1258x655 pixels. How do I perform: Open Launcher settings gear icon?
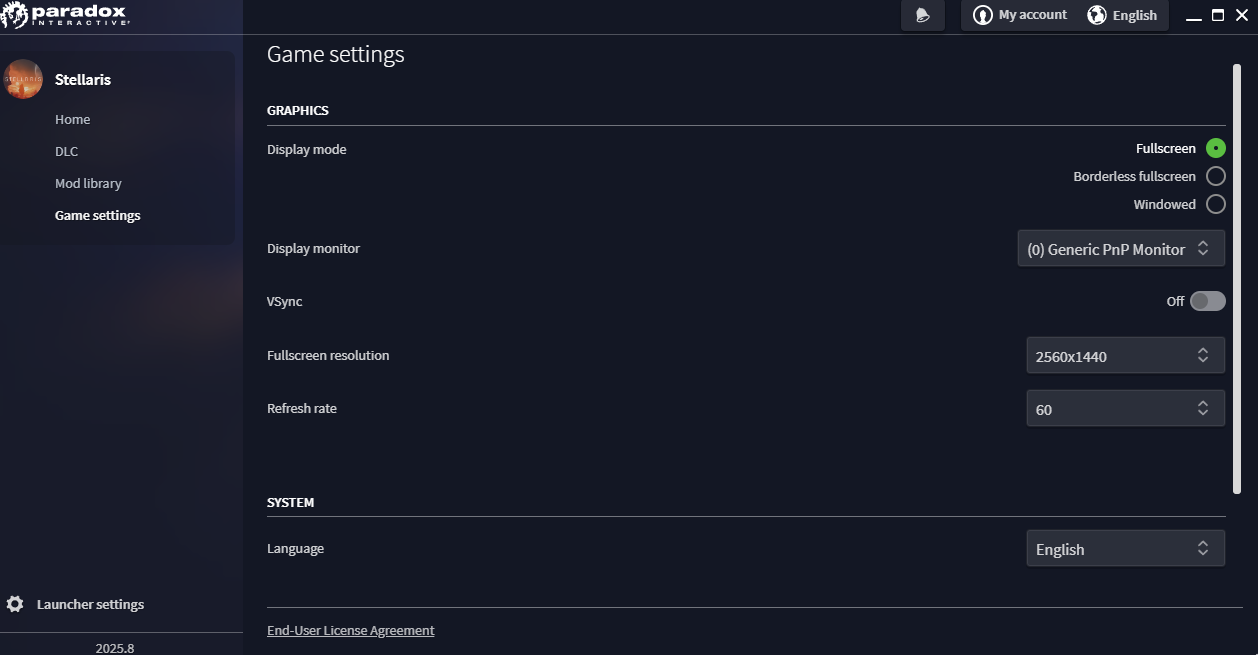[x=15, y=604]
